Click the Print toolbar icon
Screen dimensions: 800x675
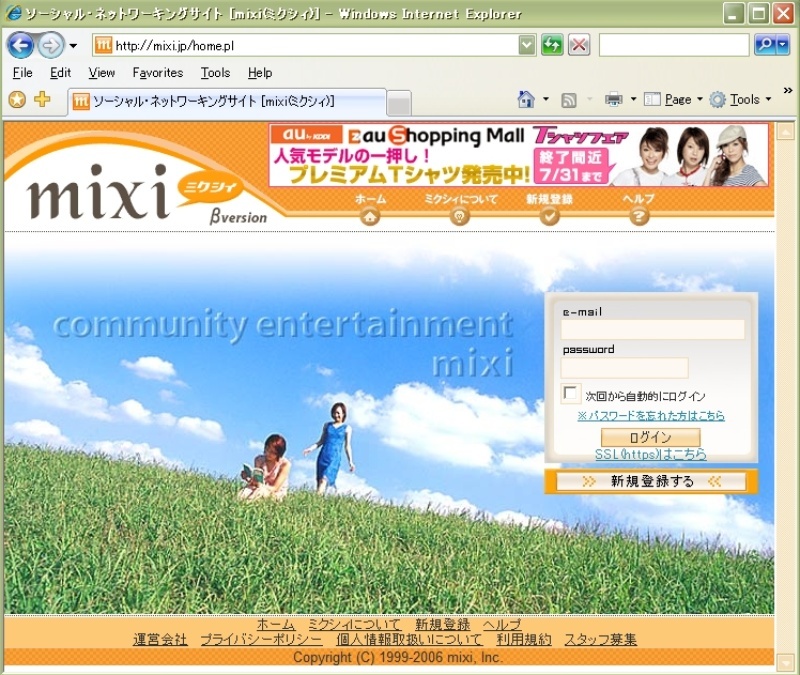tap(613, 99)
